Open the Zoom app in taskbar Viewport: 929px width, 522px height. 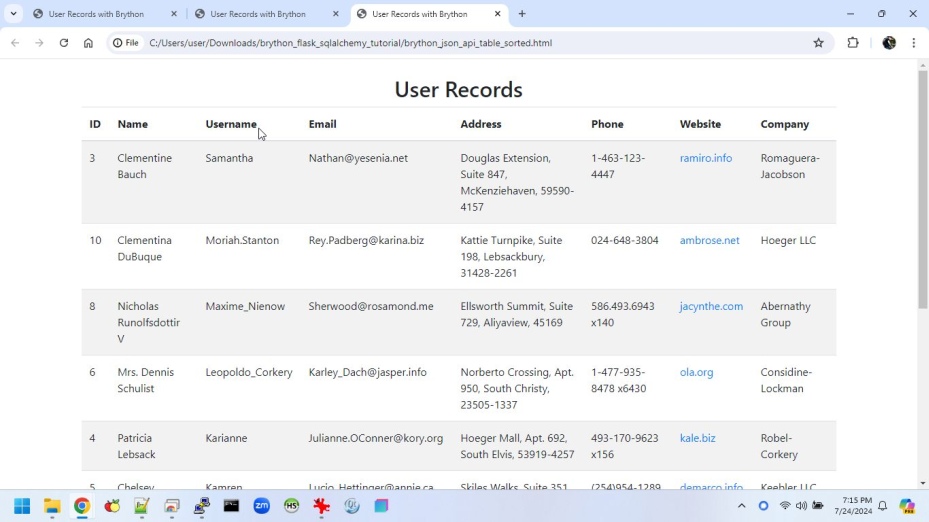[x=261, y=506]
